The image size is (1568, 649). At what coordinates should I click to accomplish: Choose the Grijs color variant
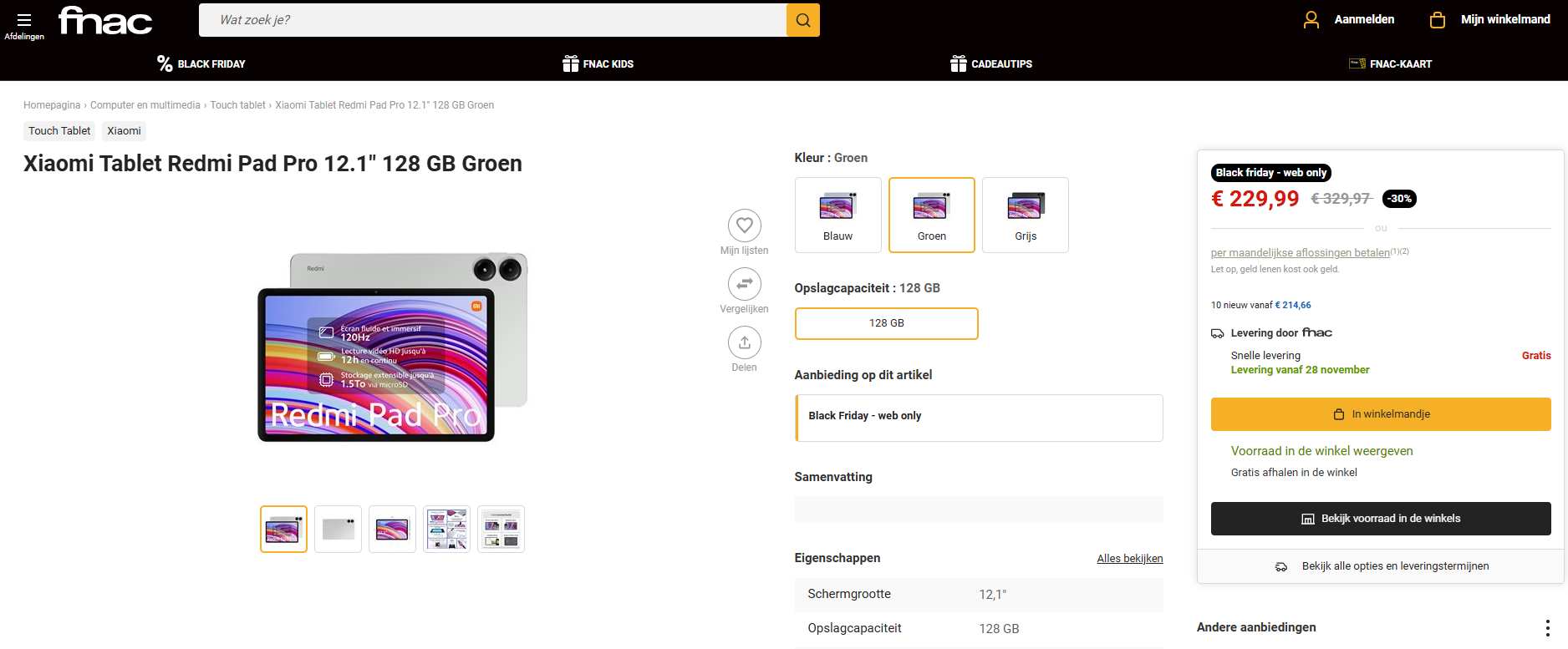[x=1025, y=215]
